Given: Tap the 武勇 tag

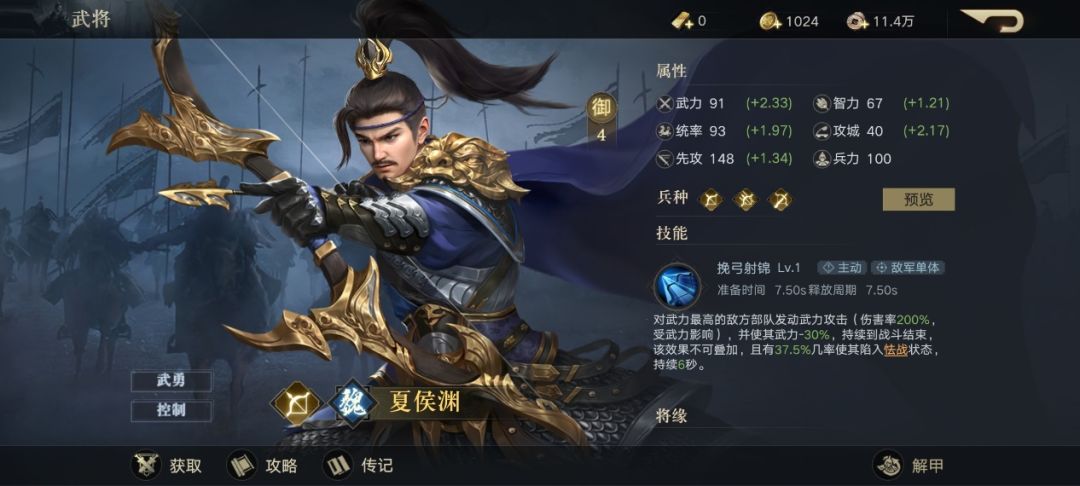Looking at the screenshot, I should point(172,381).
